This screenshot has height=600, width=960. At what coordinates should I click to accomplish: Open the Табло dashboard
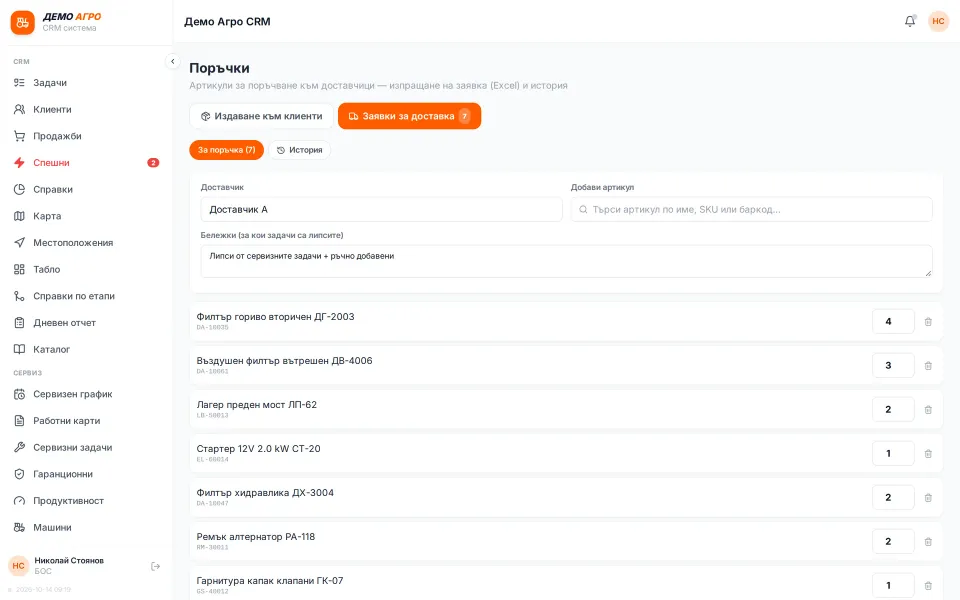(86, 269)
